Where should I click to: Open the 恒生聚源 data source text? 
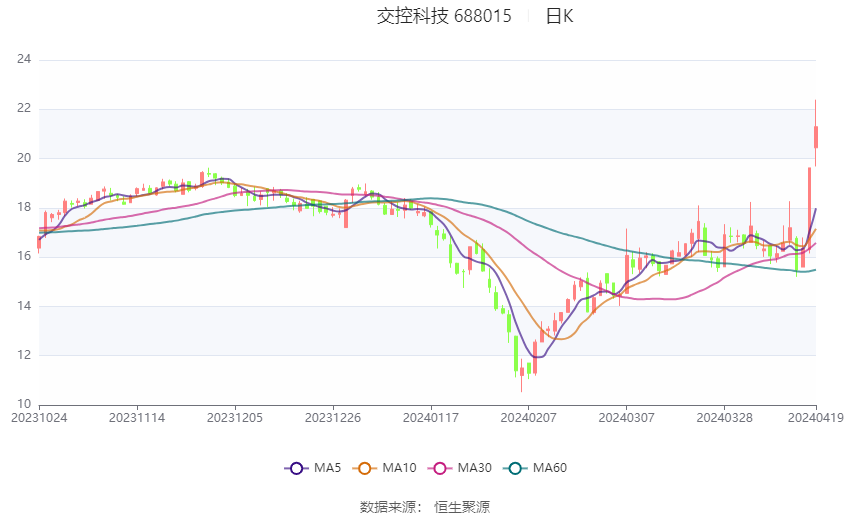coord(462,507)
